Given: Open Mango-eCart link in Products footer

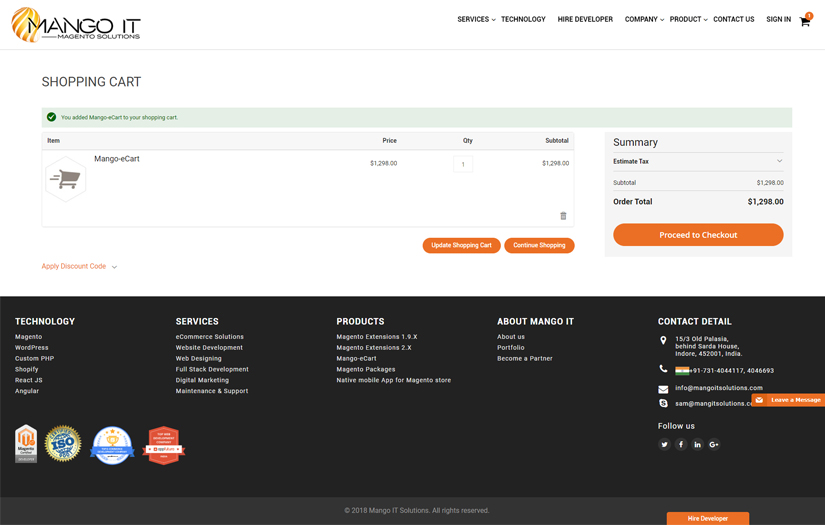Looking at the screenshot, I should coord(356,359).
